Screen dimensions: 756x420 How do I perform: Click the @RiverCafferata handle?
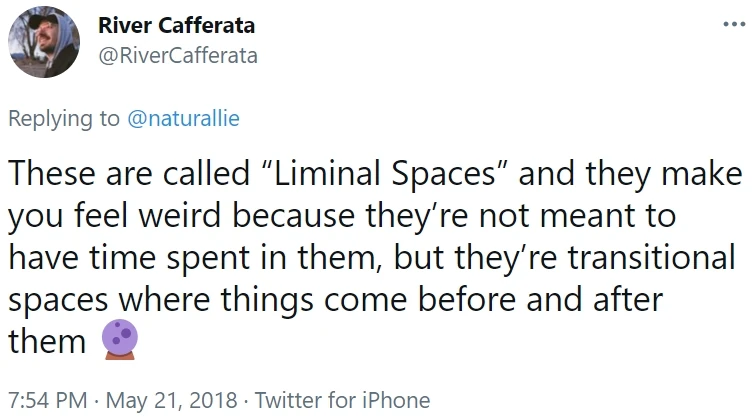(177, 57)
